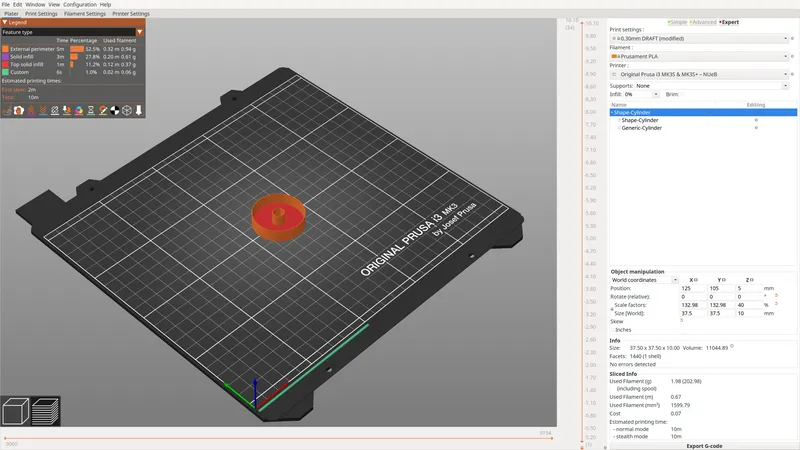The width and height of the screenshot is (800, 450).
Task: Open Printer preset dropdown
Action: click(699, 74)
